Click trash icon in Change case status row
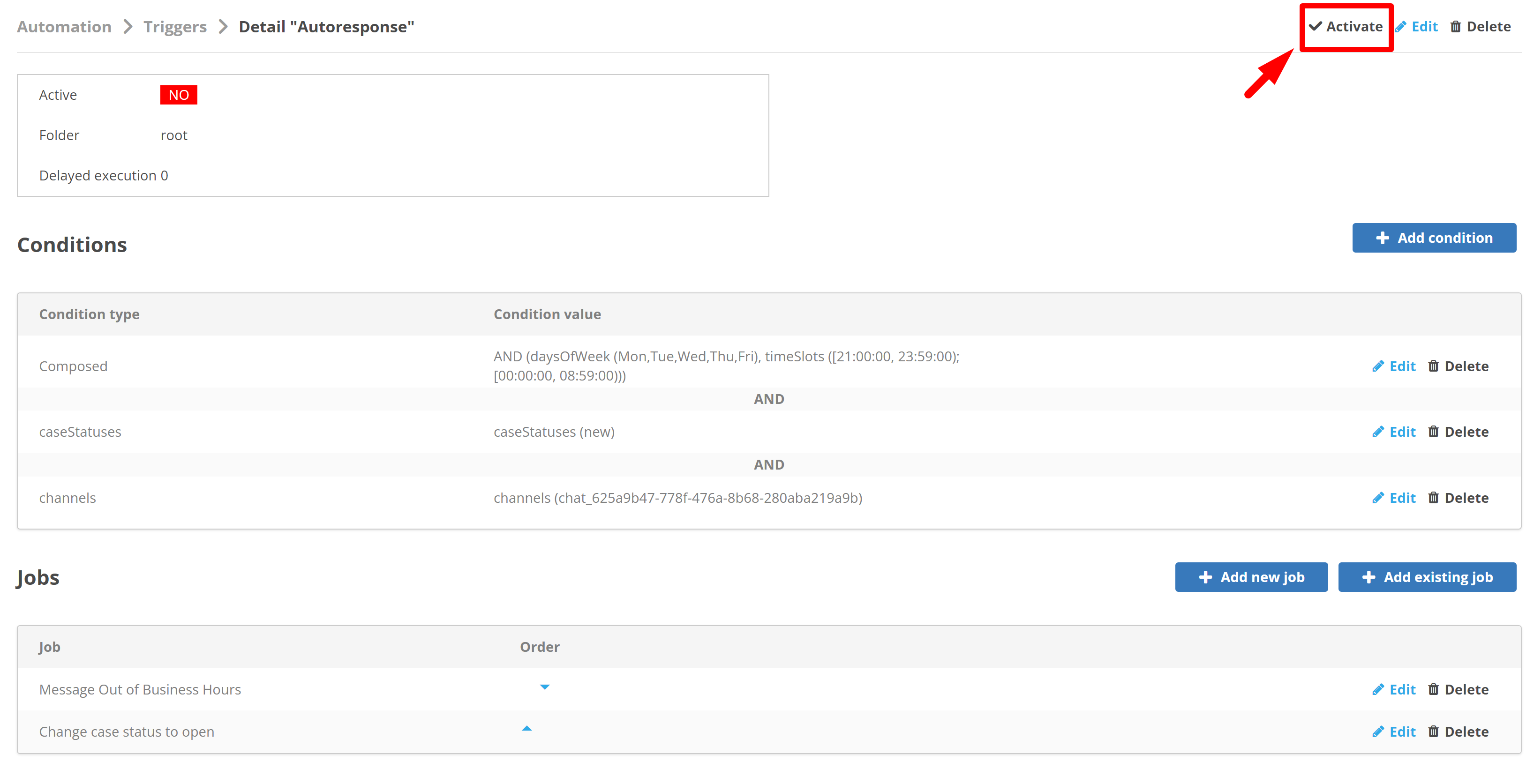The image size is (1534, 784). coord(1433,732)
